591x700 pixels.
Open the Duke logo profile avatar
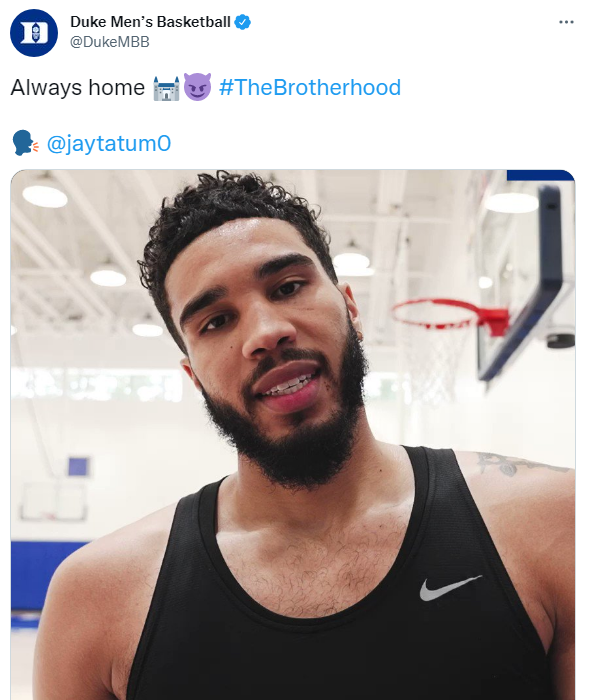tap(34, 33)
